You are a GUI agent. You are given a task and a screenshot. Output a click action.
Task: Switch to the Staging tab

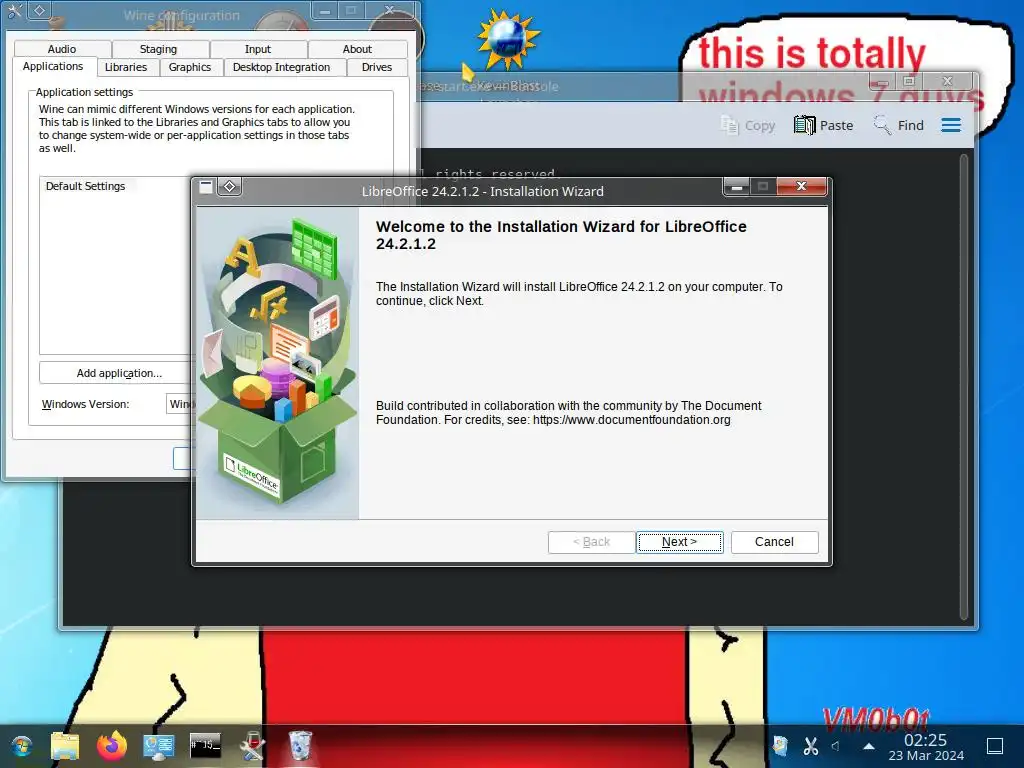[159, 49]
